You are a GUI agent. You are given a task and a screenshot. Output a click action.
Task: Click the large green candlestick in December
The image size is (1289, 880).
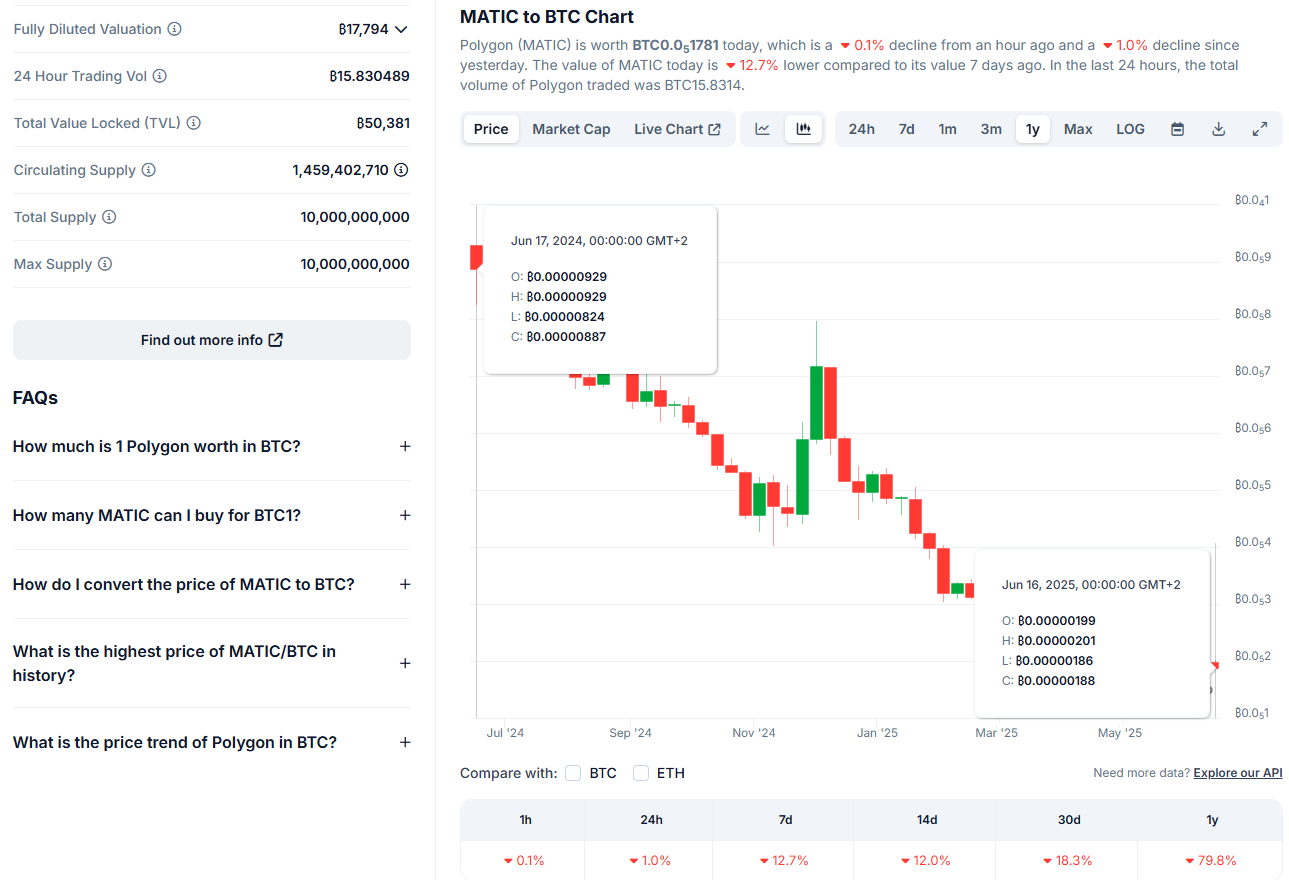[x=817, y=403]
